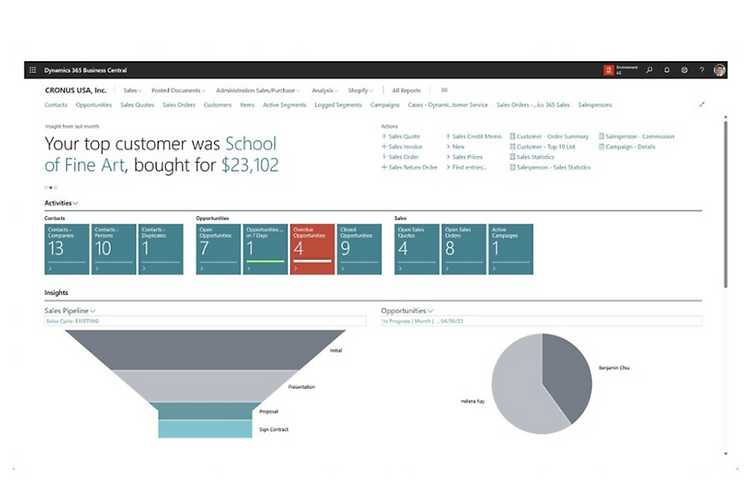Expand Administration Sales/Purchase menu
This screenshot has height=504, width=749.
pos(258,90)
